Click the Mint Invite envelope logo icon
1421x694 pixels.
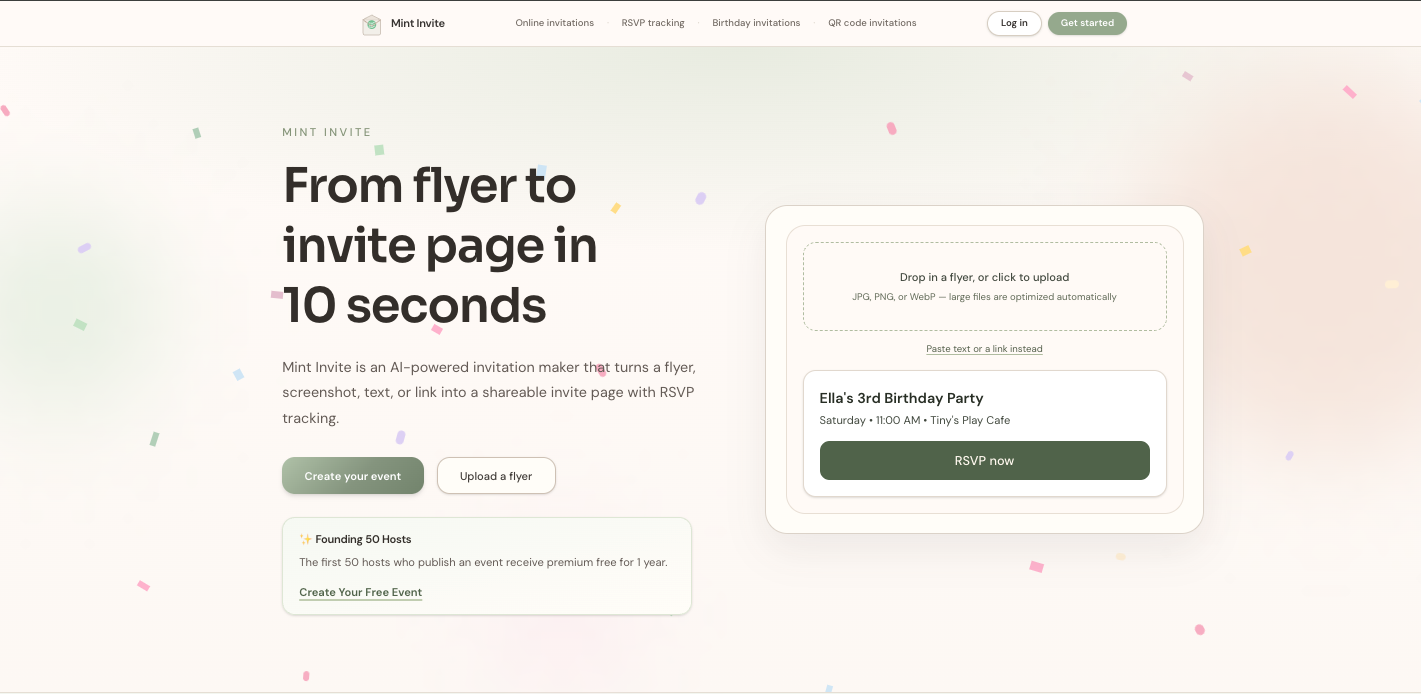(x=372, y=24)
